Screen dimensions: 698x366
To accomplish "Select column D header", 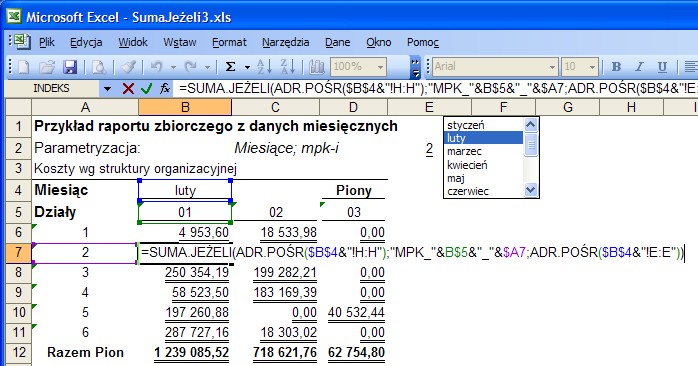I will pyautogui.click(x=353, y=107).
